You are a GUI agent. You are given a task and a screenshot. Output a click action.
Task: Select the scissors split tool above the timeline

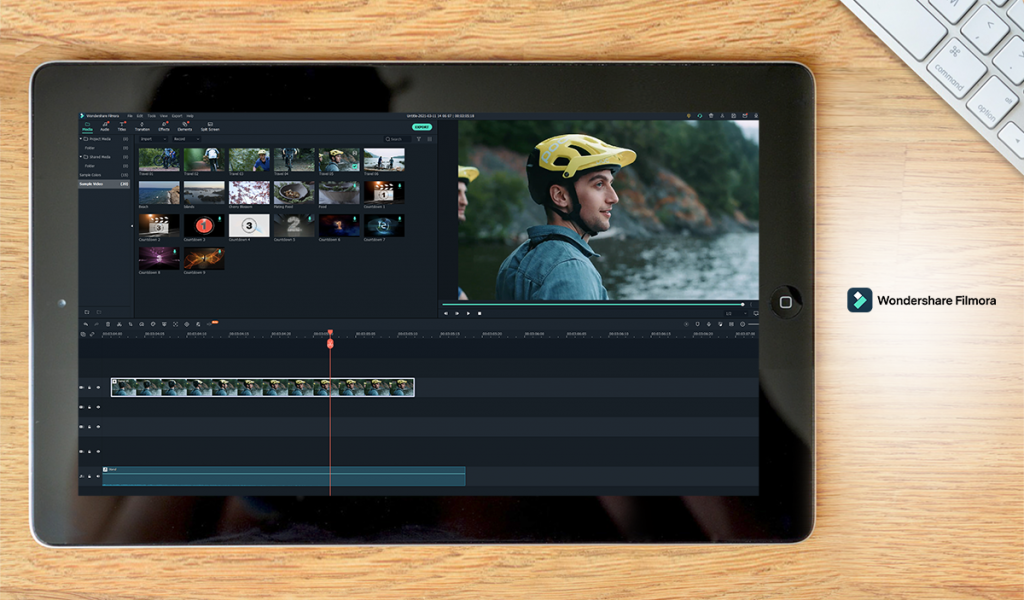[119, 324]
